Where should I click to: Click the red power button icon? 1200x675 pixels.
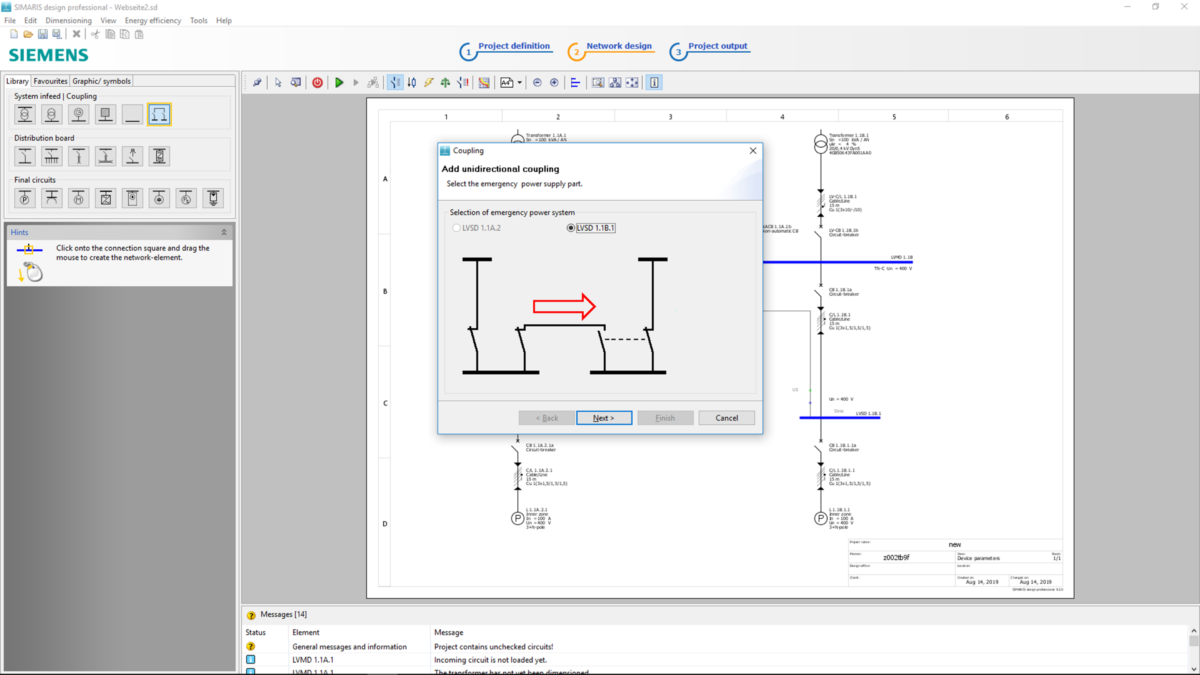[317, 83]
